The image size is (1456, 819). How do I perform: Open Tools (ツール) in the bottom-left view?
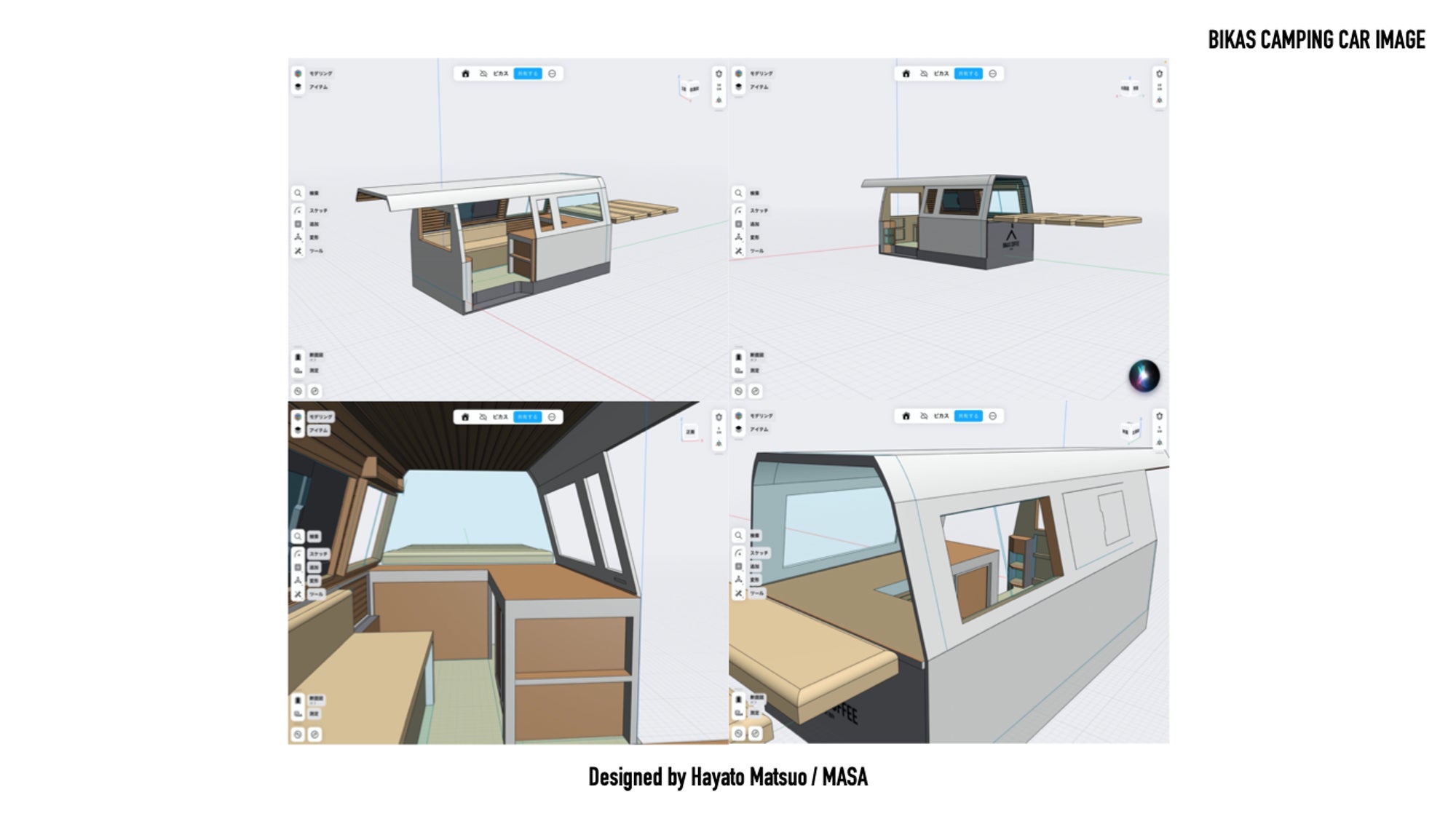coord(298,594)
